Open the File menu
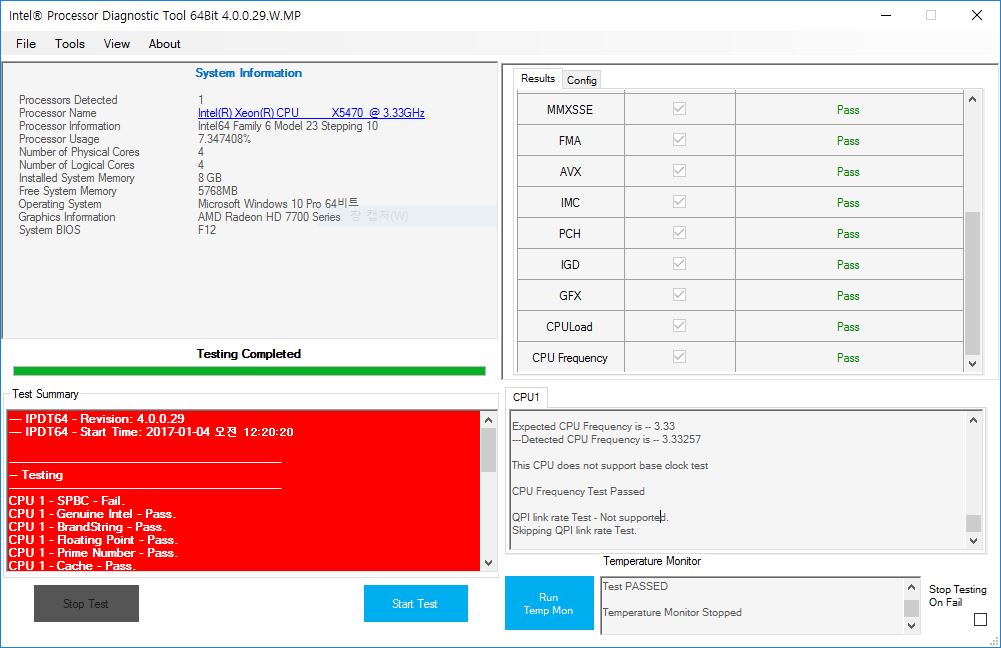The image size is (1001, 648). pos(26,43)
